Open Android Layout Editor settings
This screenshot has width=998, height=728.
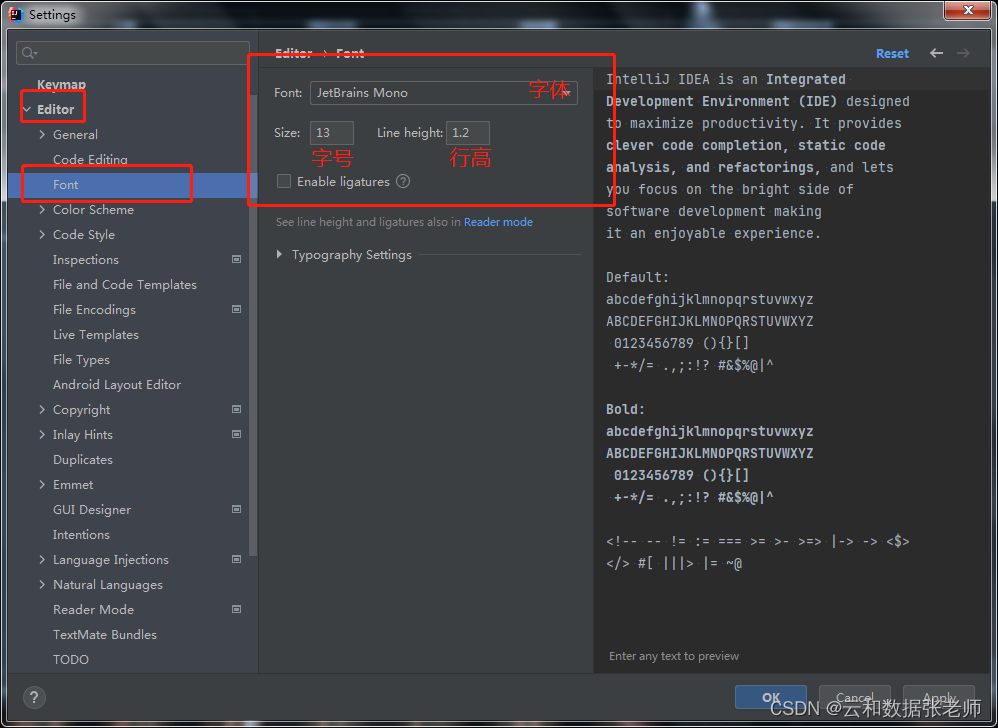(117, 384)
